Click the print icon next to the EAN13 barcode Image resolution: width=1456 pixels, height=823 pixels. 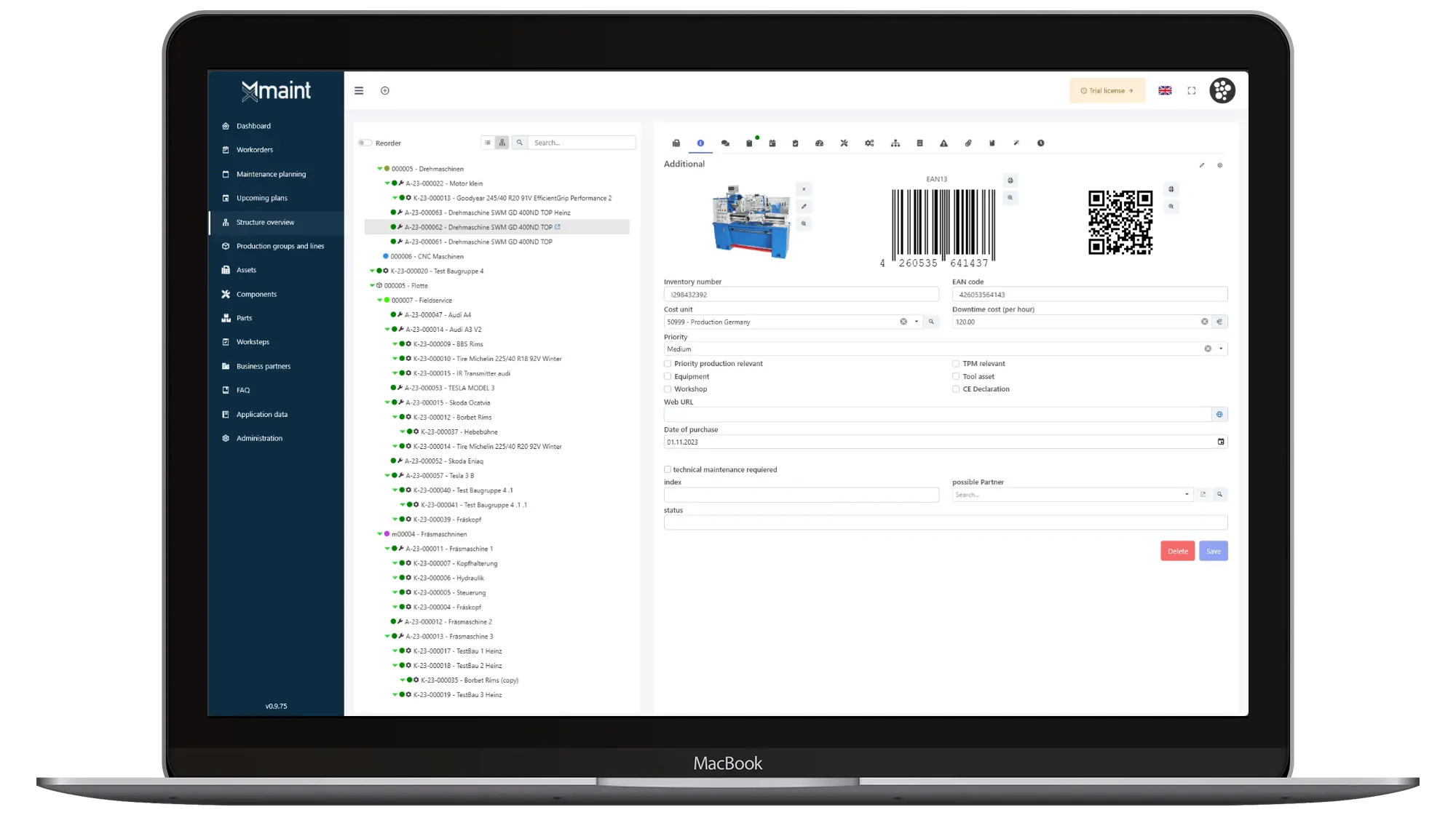(x=1010, y=180)
